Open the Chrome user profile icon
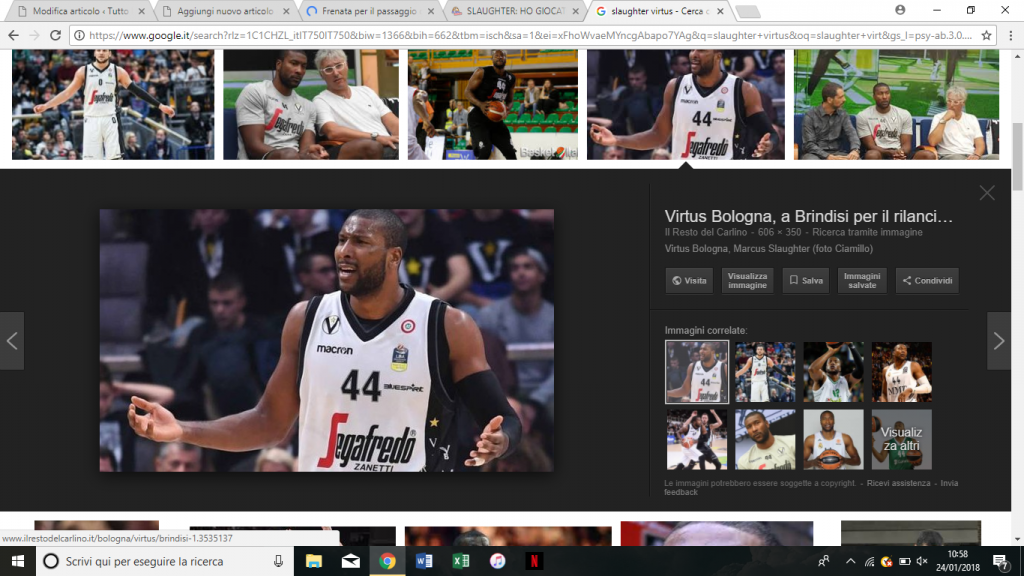The height and width of the screenshot is (576, 1024). (x=900, y=10)
